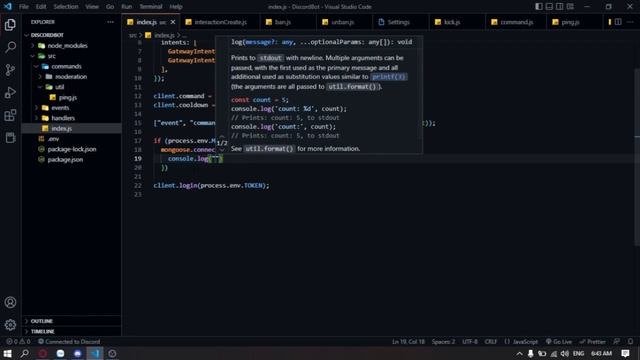The height and width of the screenshot is (360, 640).
Task: Click the printf(3) link in hover
Action: pos(389,77)
